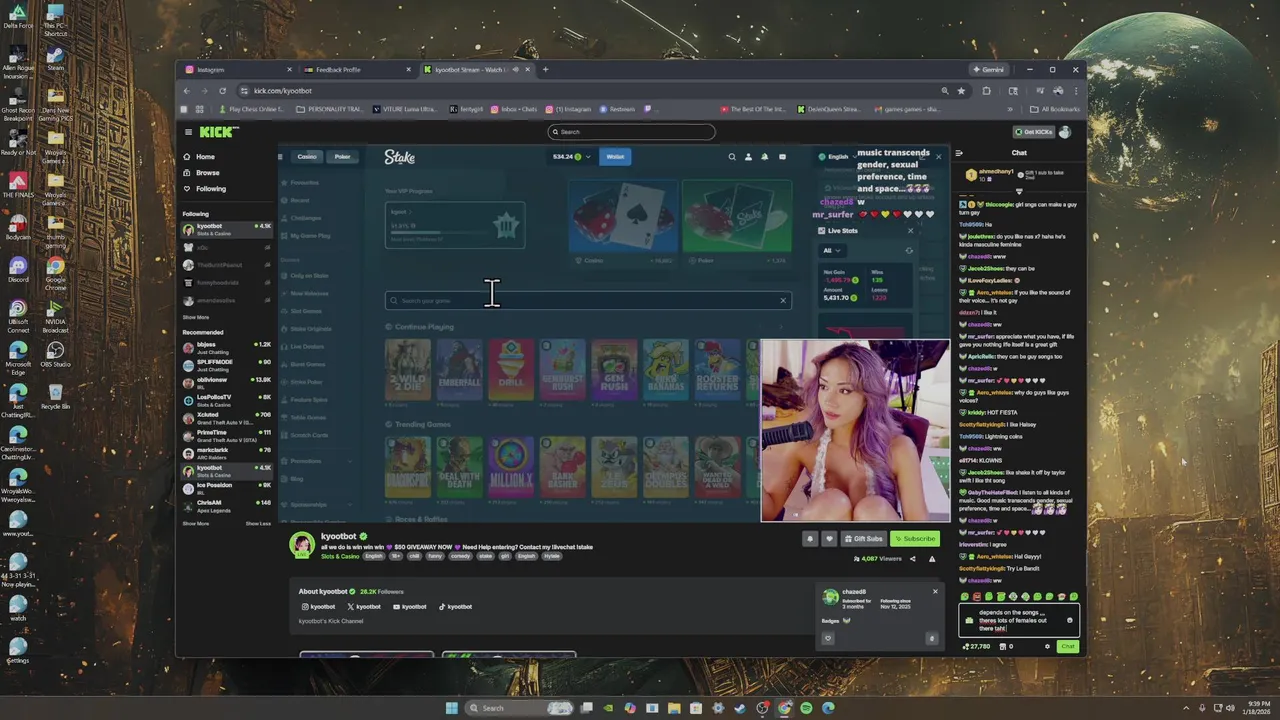This screenshot has height=720, width=1280.
Task: Click Windows Start button
Action: coord(451,708)
